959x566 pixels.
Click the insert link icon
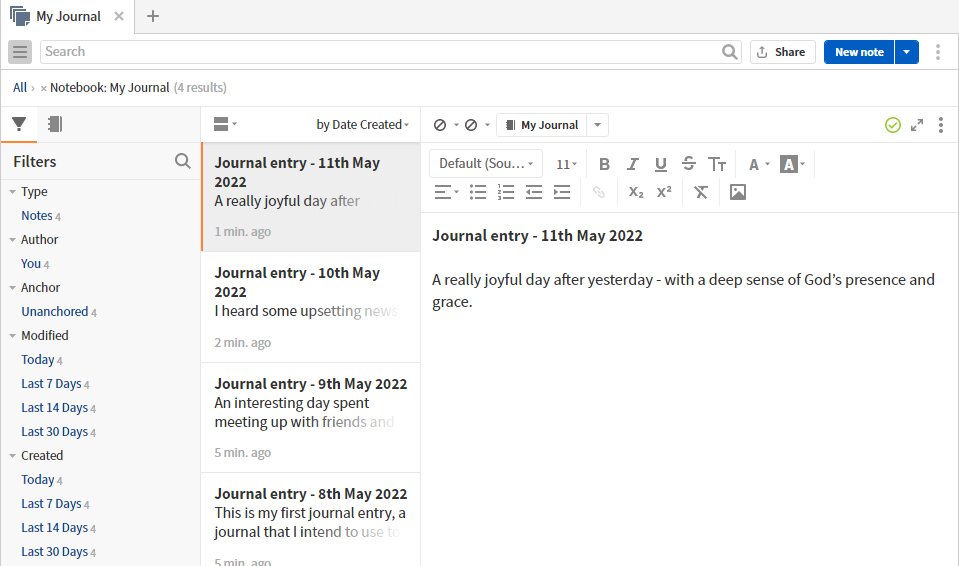599,192
